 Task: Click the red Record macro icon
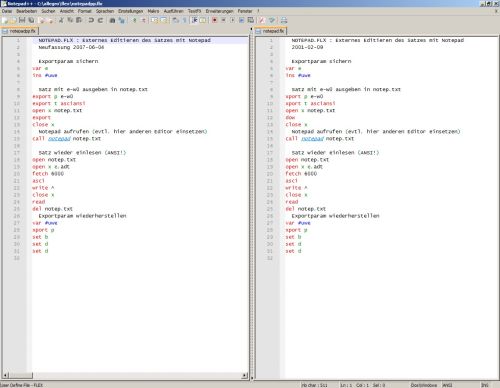pyautogui.click(x=215, y=20)
